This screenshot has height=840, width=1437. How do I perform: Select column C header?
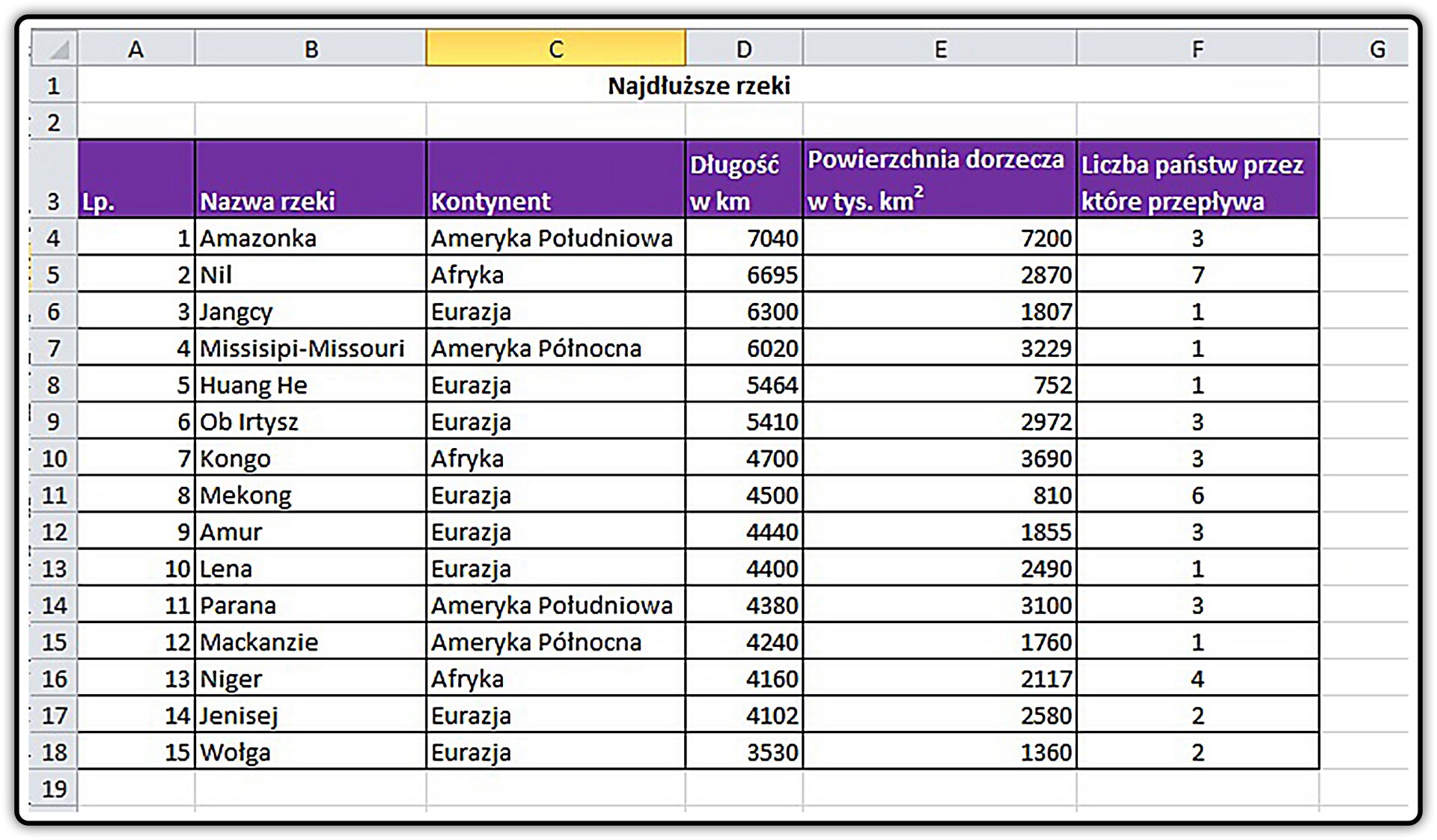(x=556, y=49)
